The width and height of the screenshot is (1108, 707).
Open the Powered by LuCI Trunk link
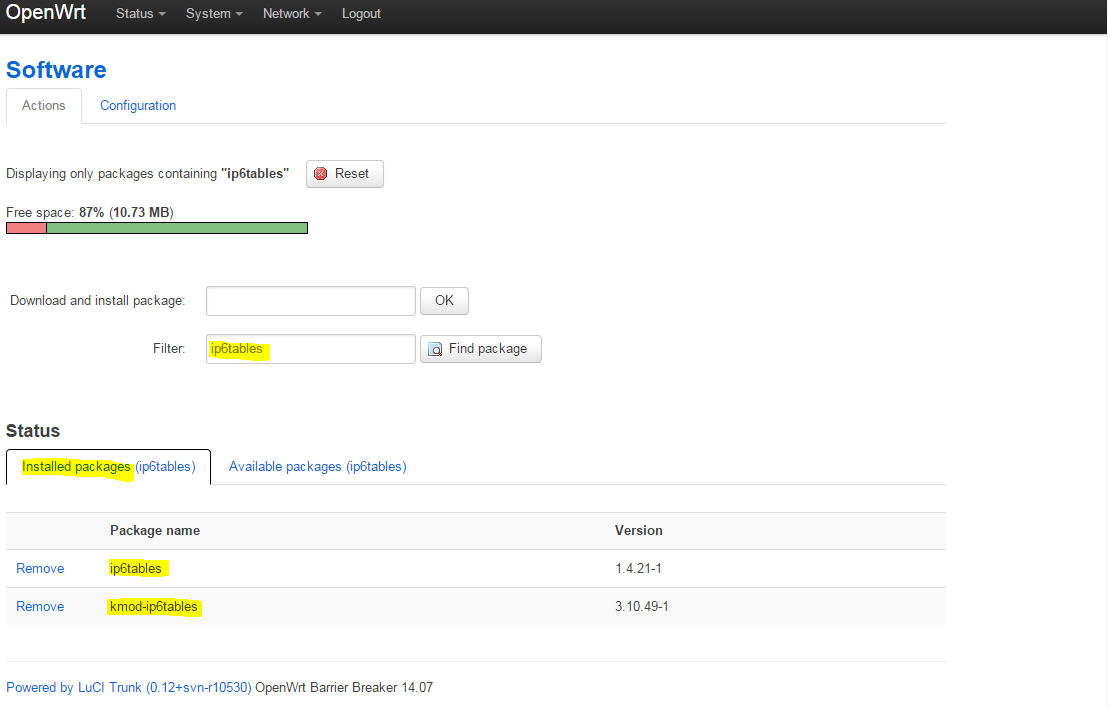(x=128, y=688)
